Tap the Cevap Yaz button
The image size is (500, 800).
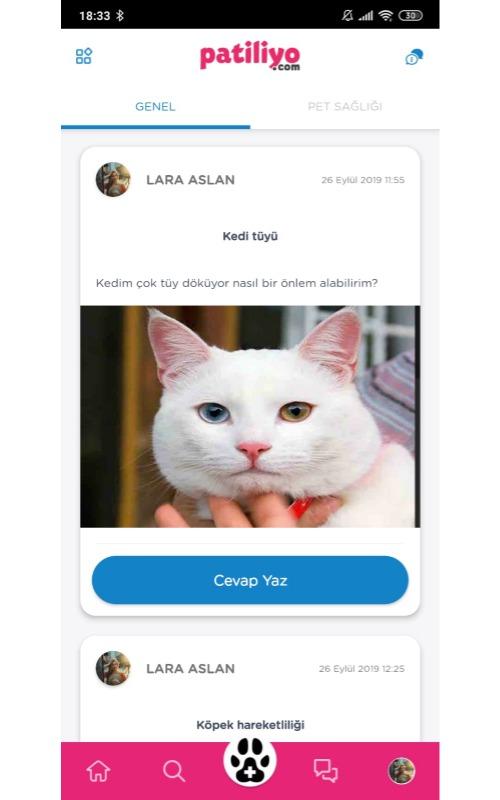click(250, 580)
